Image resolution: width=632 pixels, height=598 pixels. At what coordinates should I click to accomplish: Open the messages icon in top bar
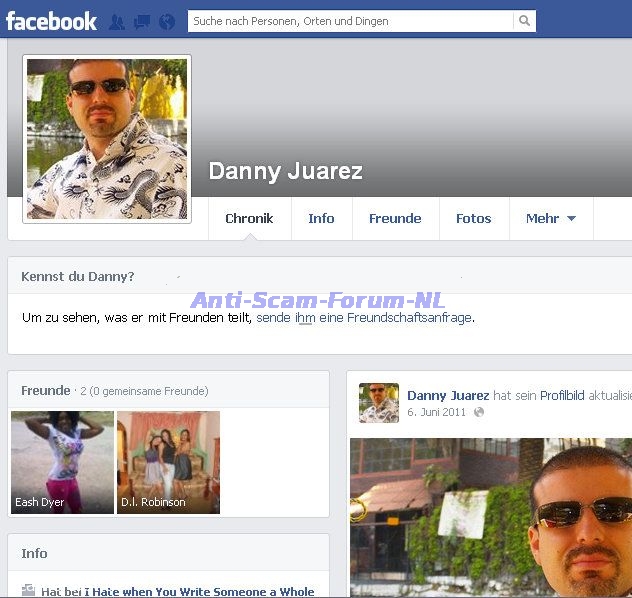pyautogui.click(x=142, y=22)
